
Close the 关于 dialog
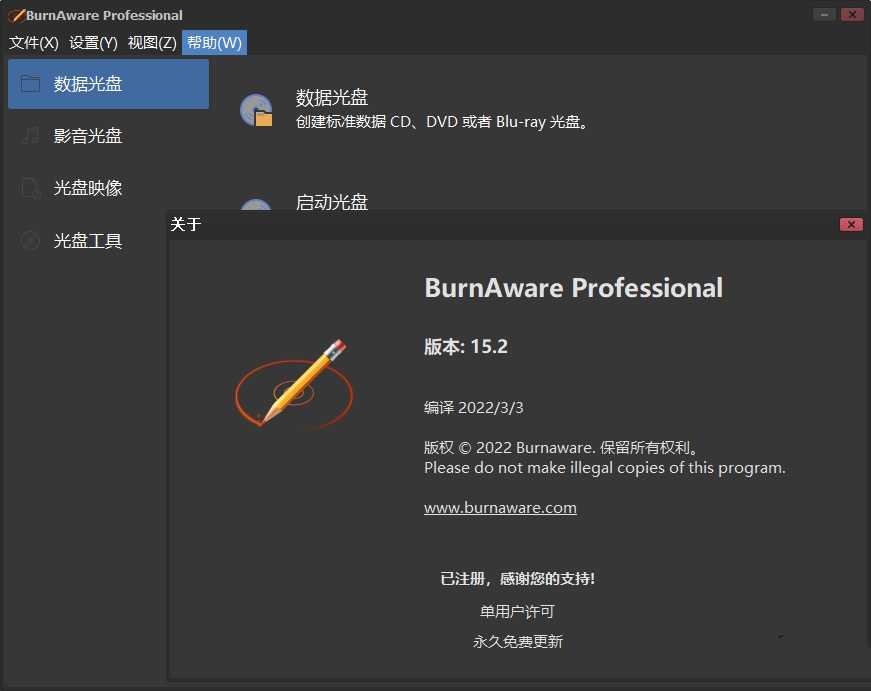tap(851, 224)
